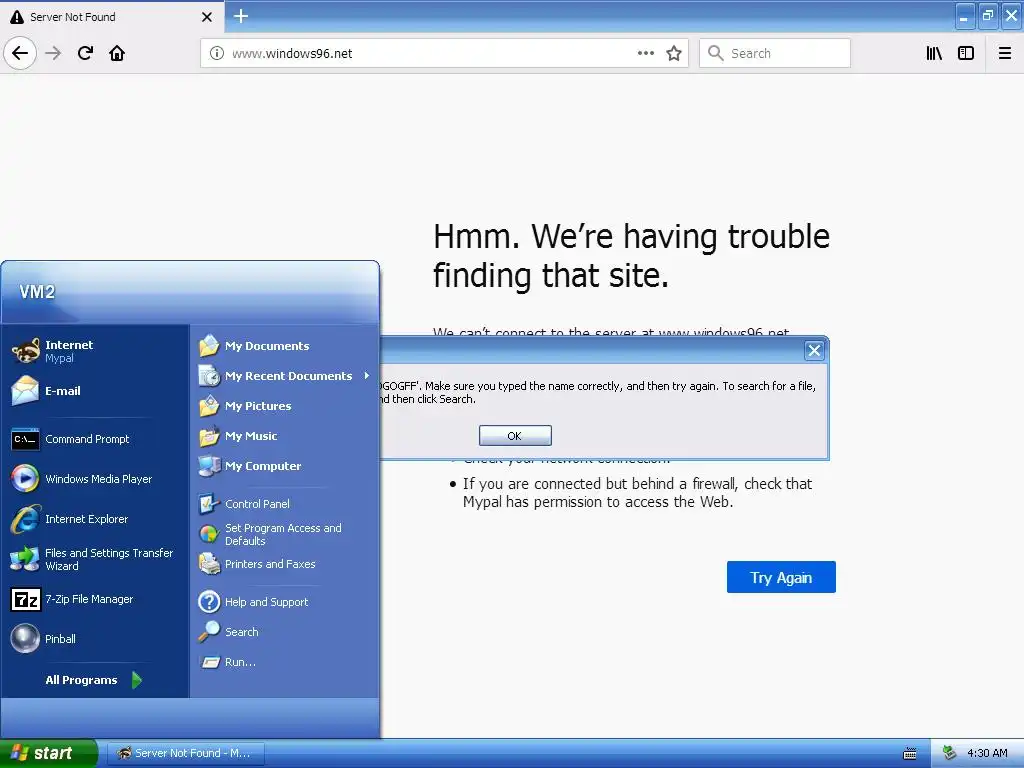Confirm the error dialog with OK
Image resolution: width=1024 pixels, height=768 pixels.
[515, 436]
